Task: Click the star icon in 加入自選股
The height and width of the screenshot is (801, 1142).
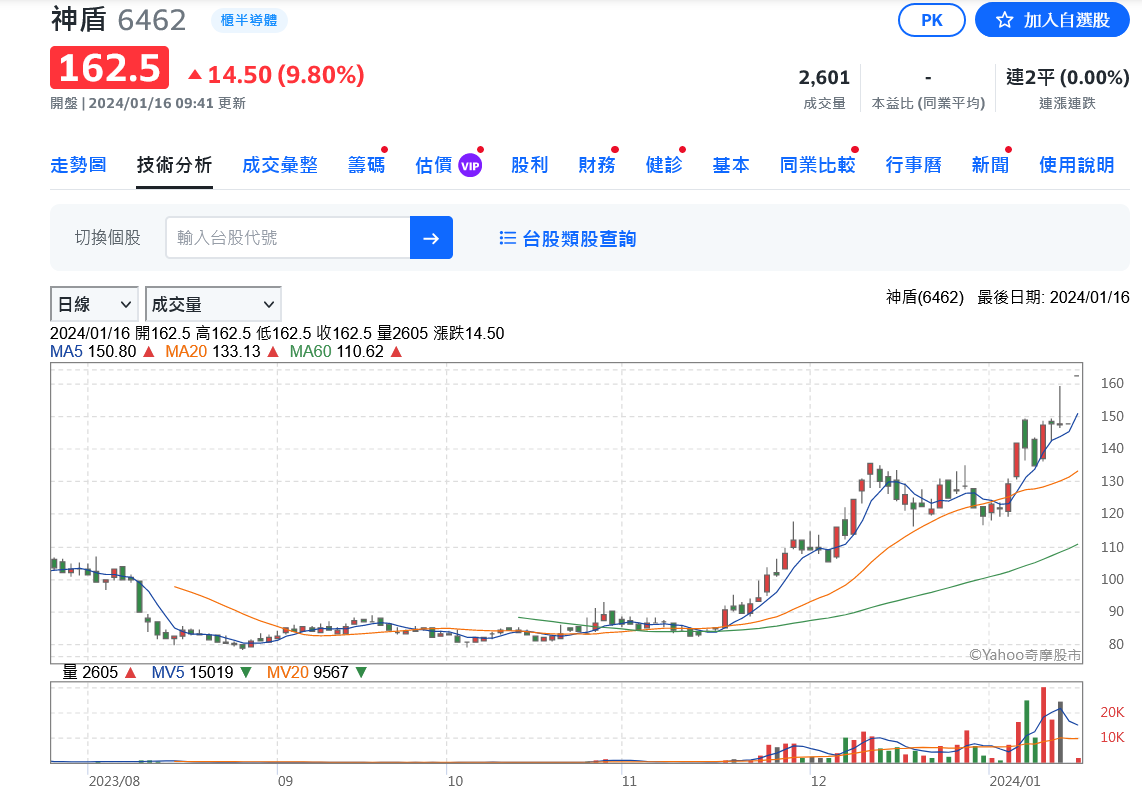Action: [1005, 20]
